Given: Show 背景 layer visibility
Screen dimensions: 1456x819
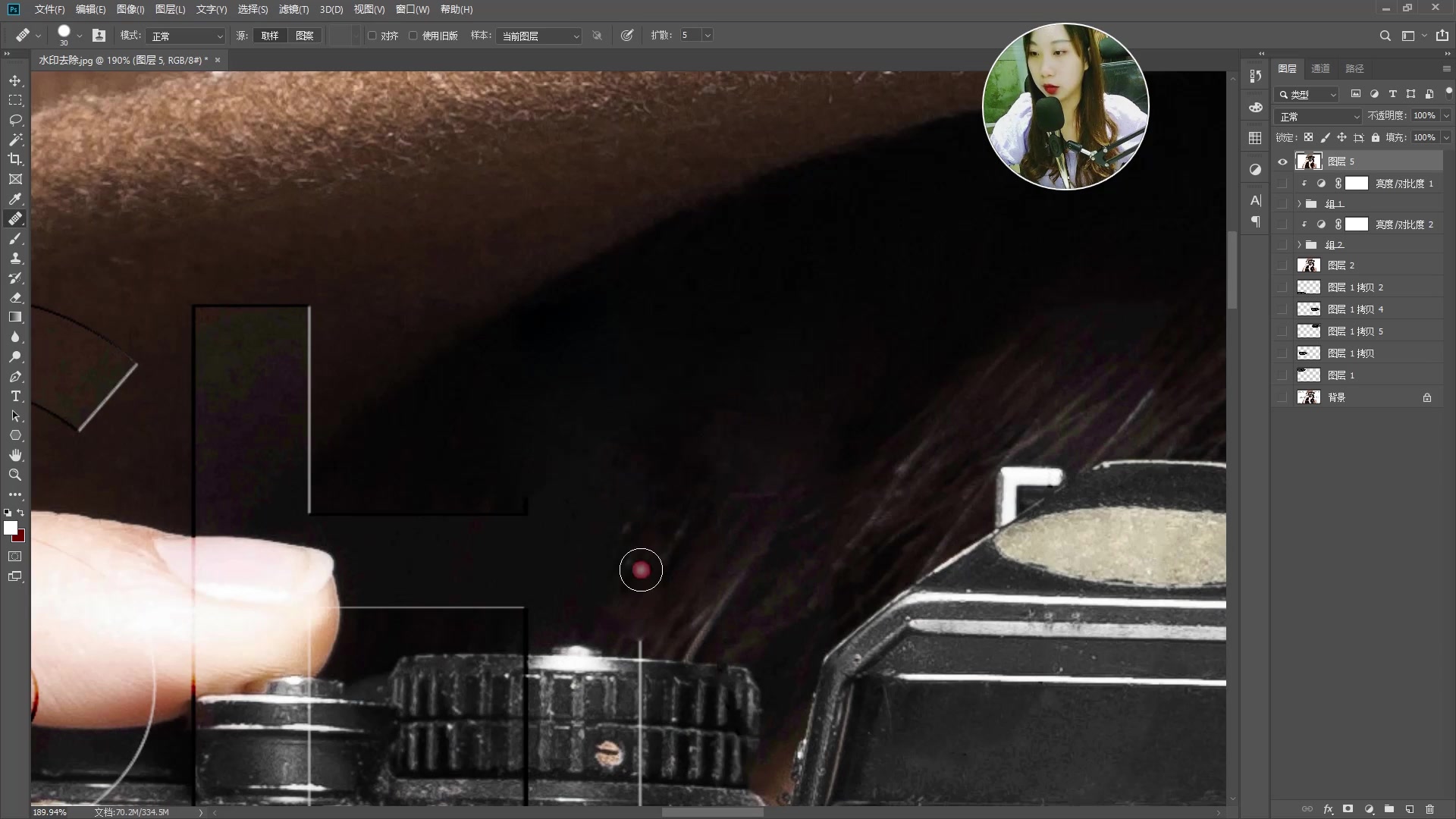Looking at the screenshot, I should [1282, 397].
